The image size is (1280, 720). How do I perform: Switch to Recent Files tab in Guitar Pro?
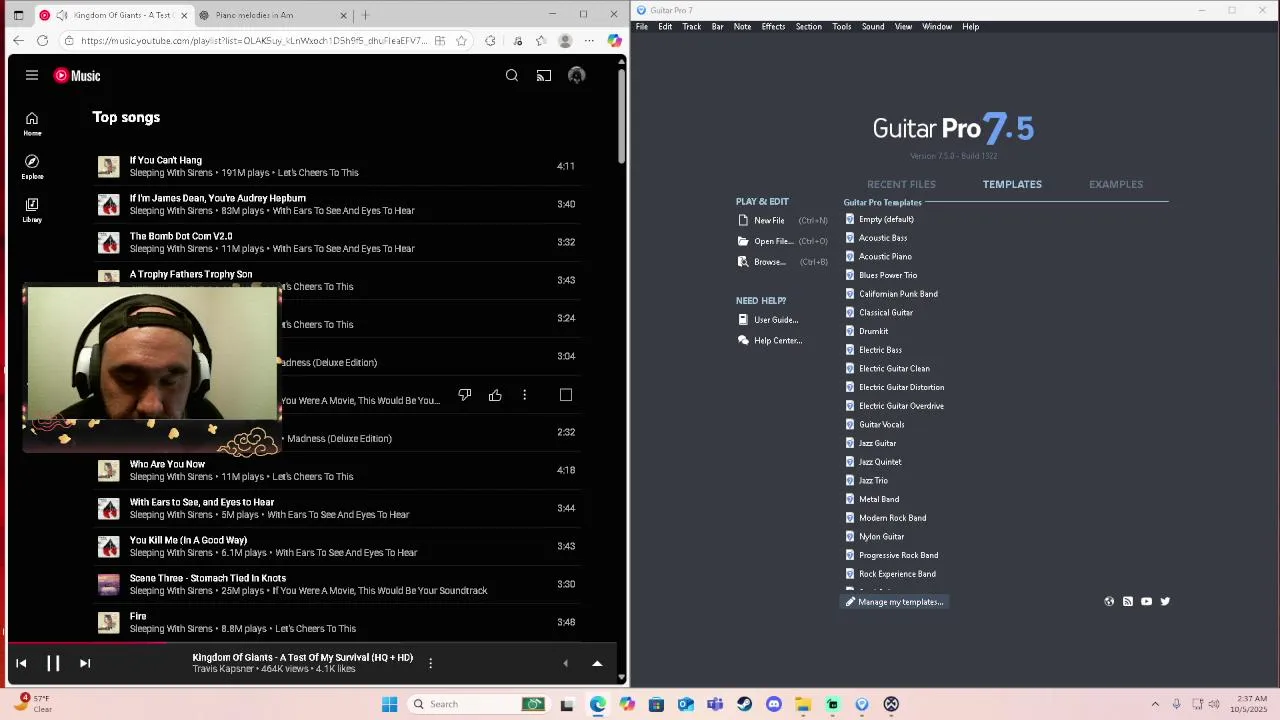901,184
